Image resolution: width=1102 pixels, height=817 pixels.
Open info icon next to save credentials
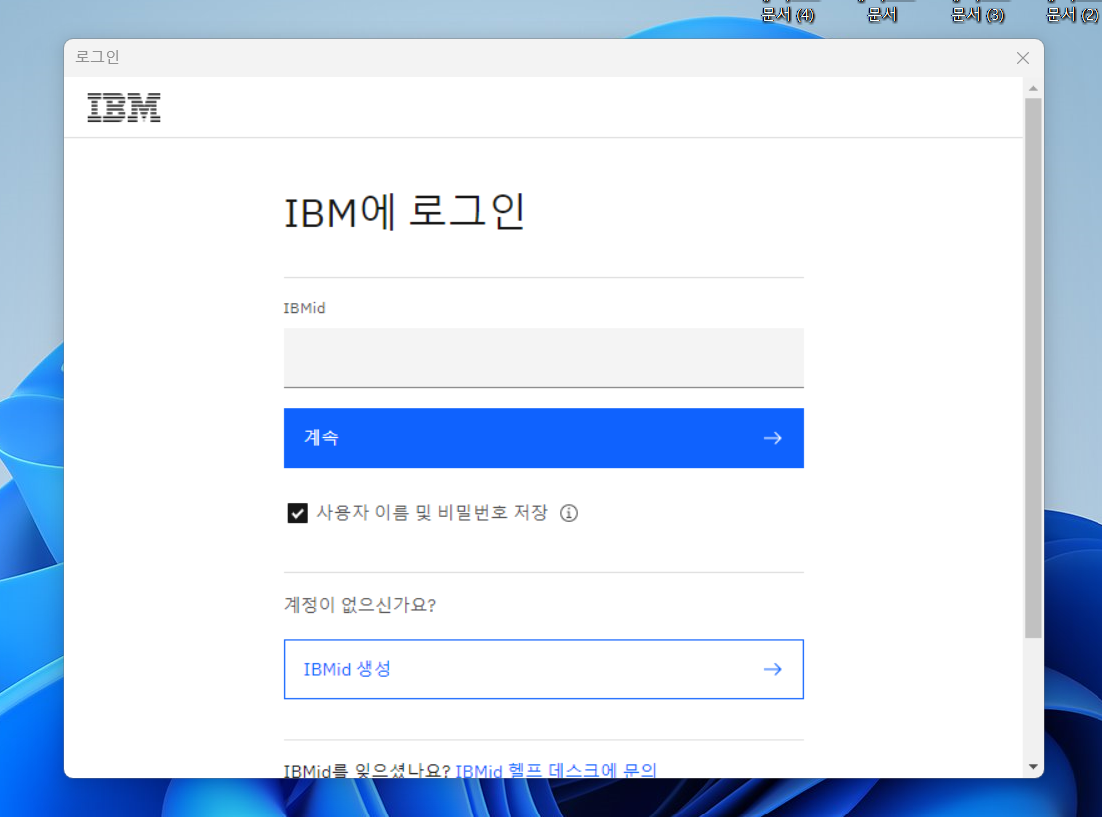569,513
